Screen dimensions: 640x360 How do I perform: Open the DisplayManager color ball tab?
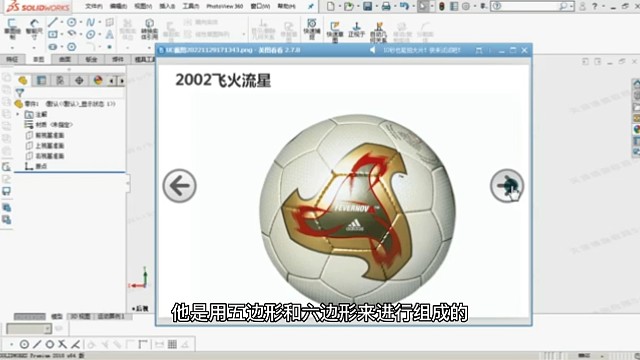(98, 80)
